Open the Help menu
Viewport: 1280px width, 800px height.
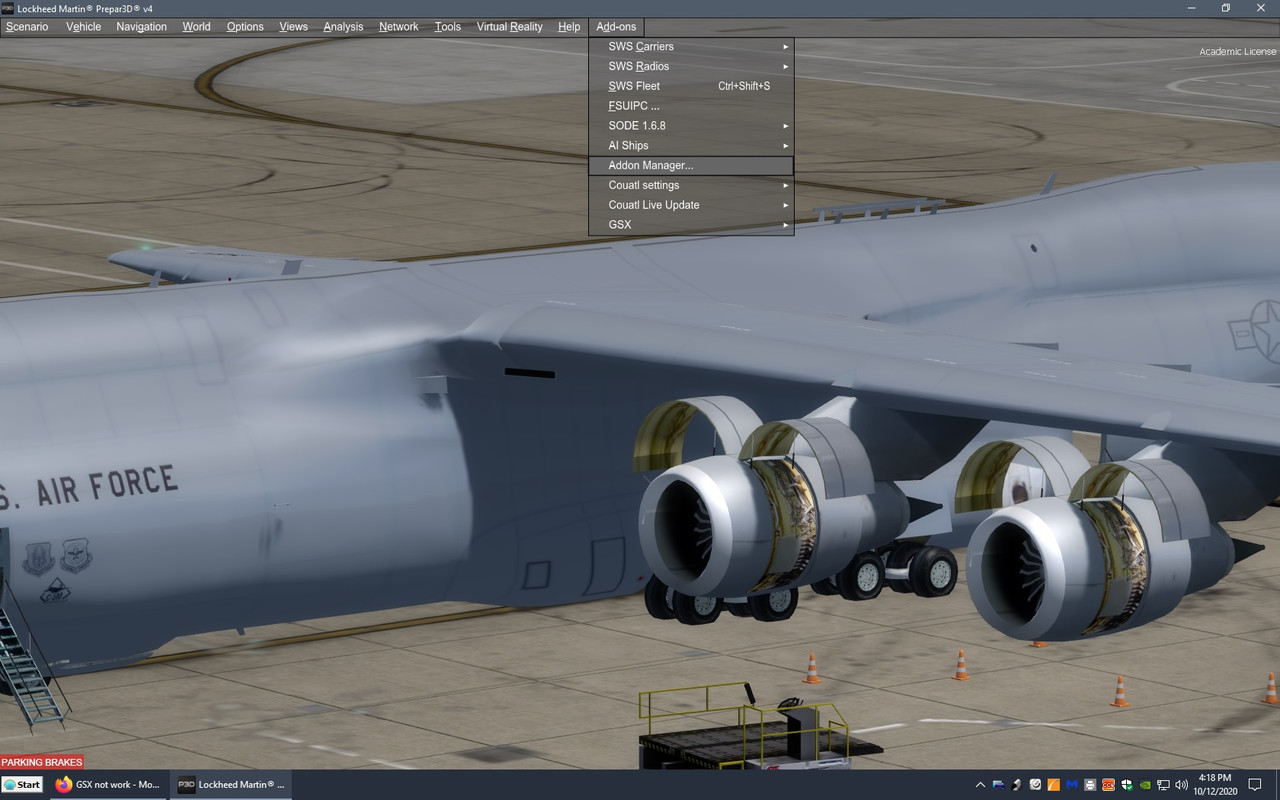tap(569, 27)
